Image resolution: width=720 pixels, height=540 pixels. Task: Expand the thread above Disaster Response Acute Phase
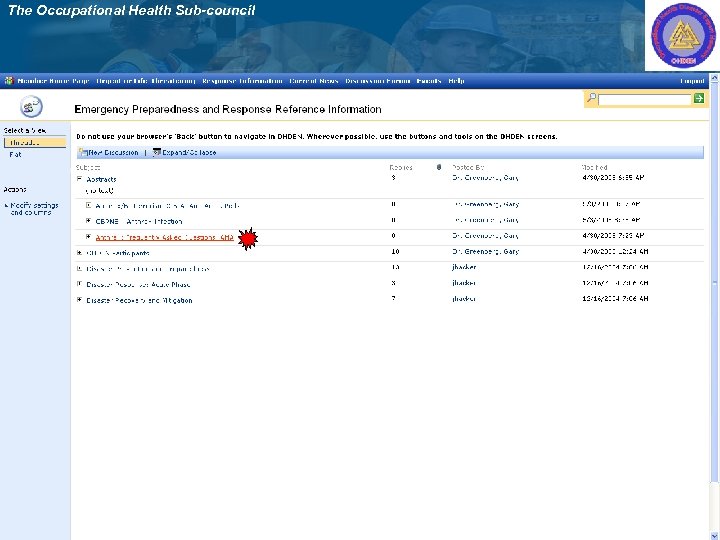[x=79, y=269]
